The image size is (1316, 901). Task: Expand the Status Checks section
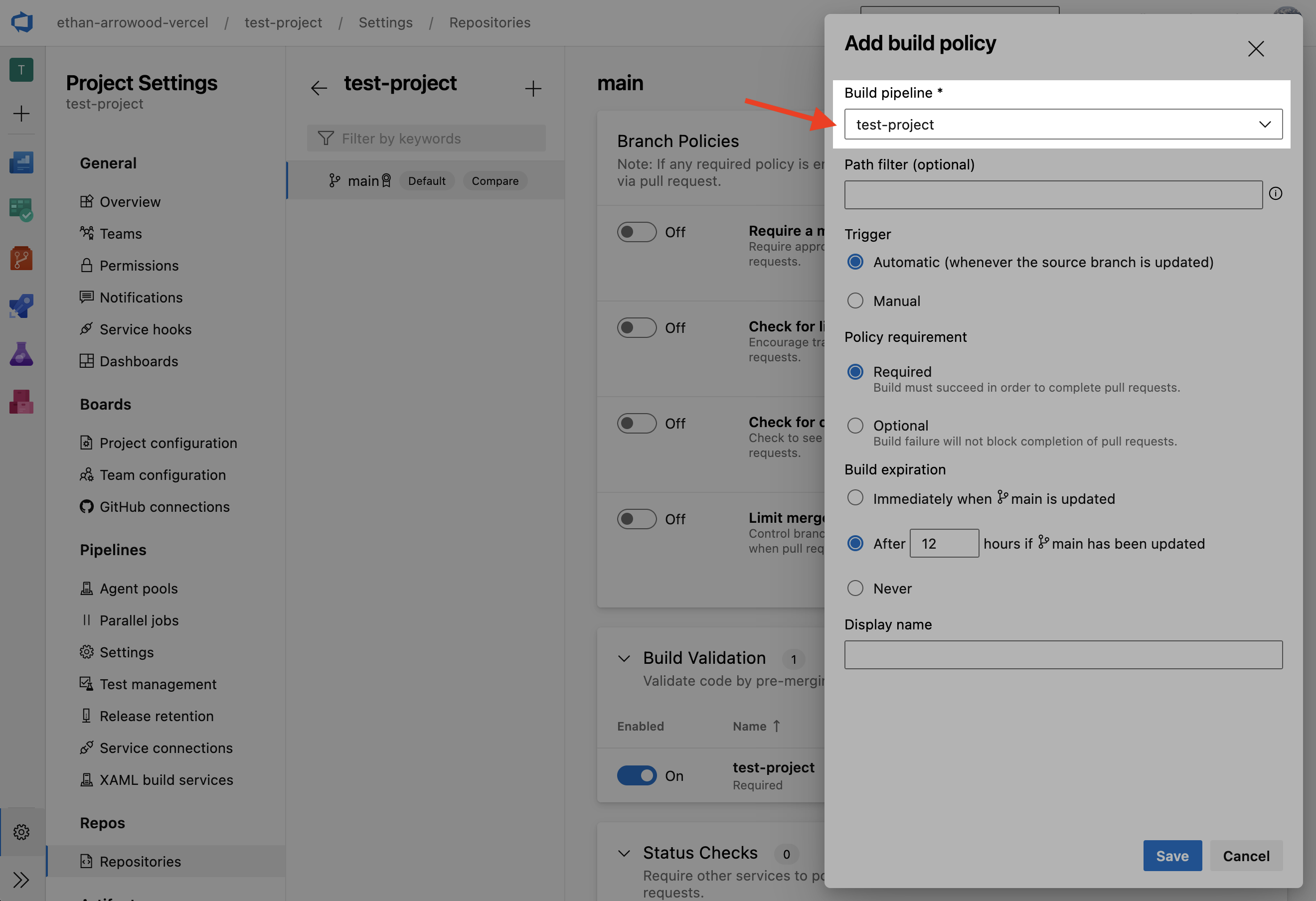624,854
